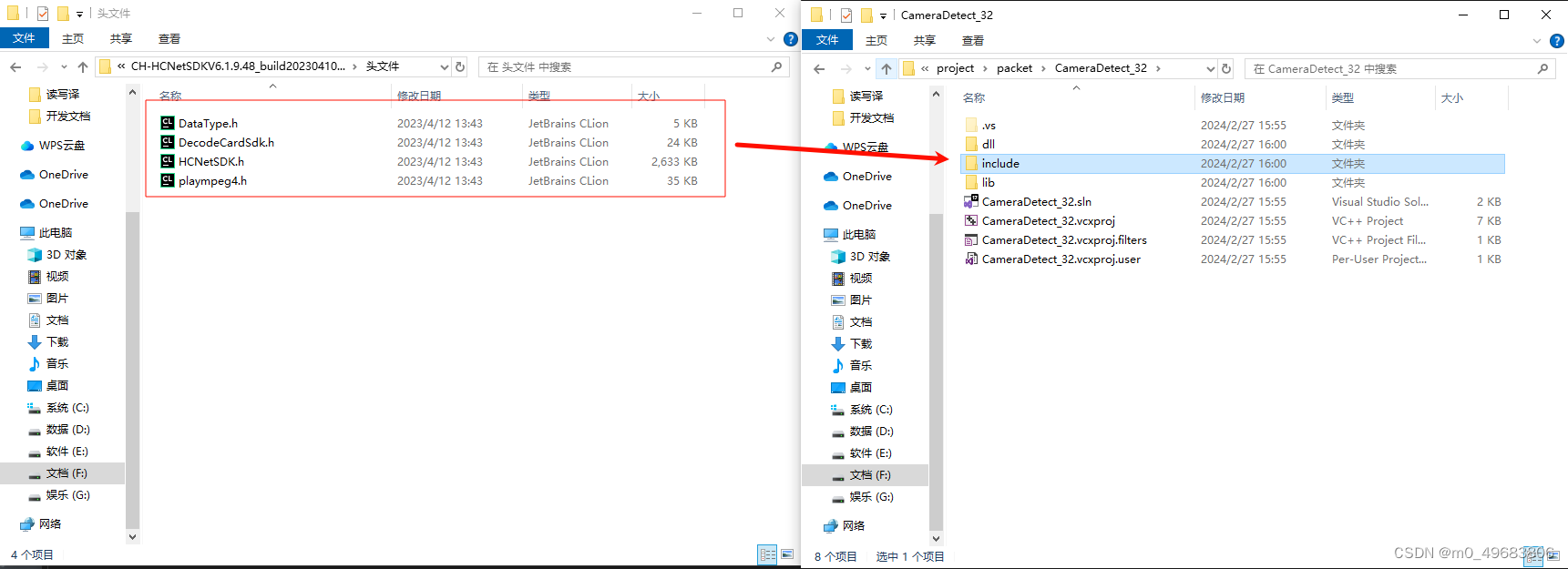Open 文件 menu in CameraDetect_32 window
The height and width of the screenshot is (569, 1568).
828,40
